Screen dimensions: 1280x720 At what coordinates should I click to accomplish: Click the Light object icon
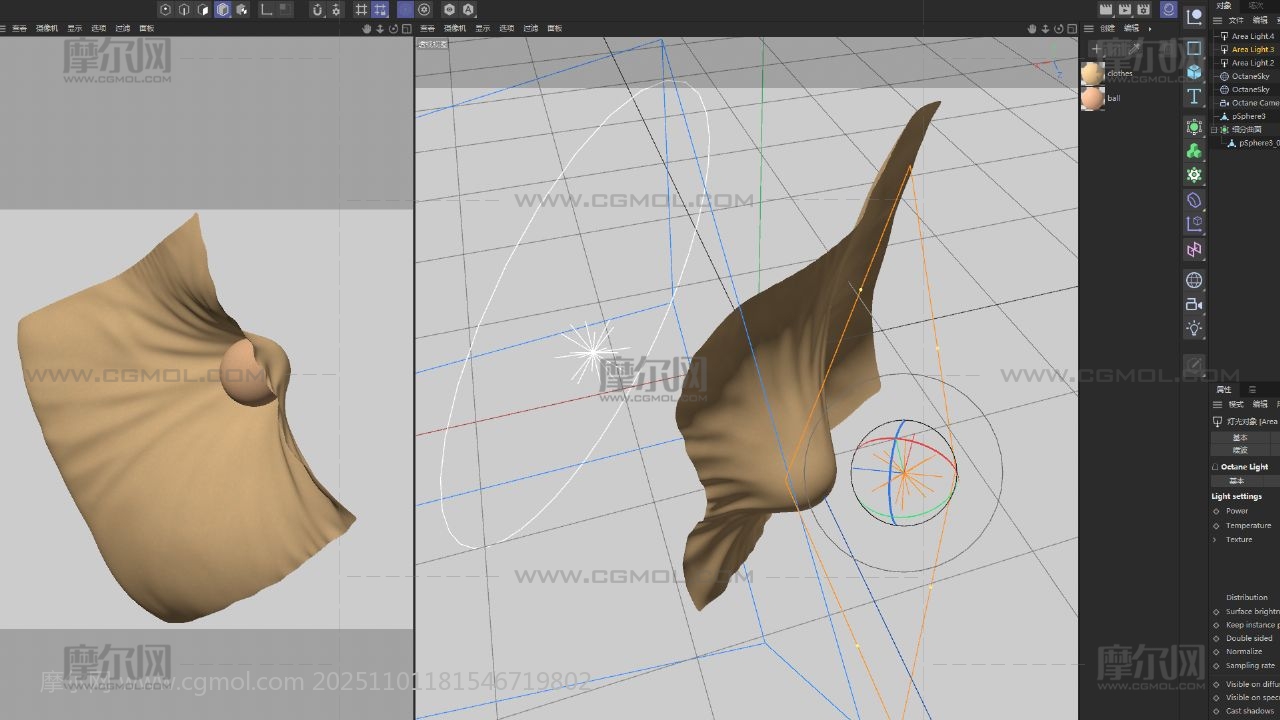coord(1194,329)
